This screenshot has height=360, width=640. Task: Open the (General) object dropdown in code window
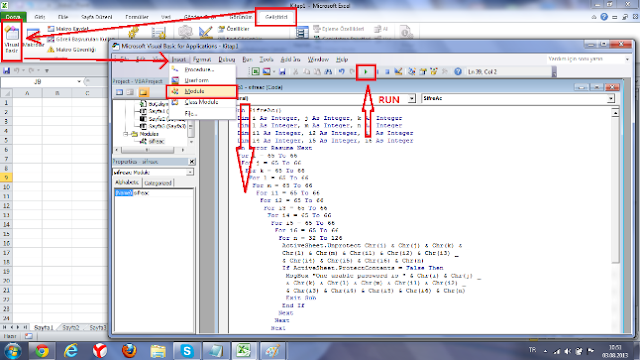411,98
